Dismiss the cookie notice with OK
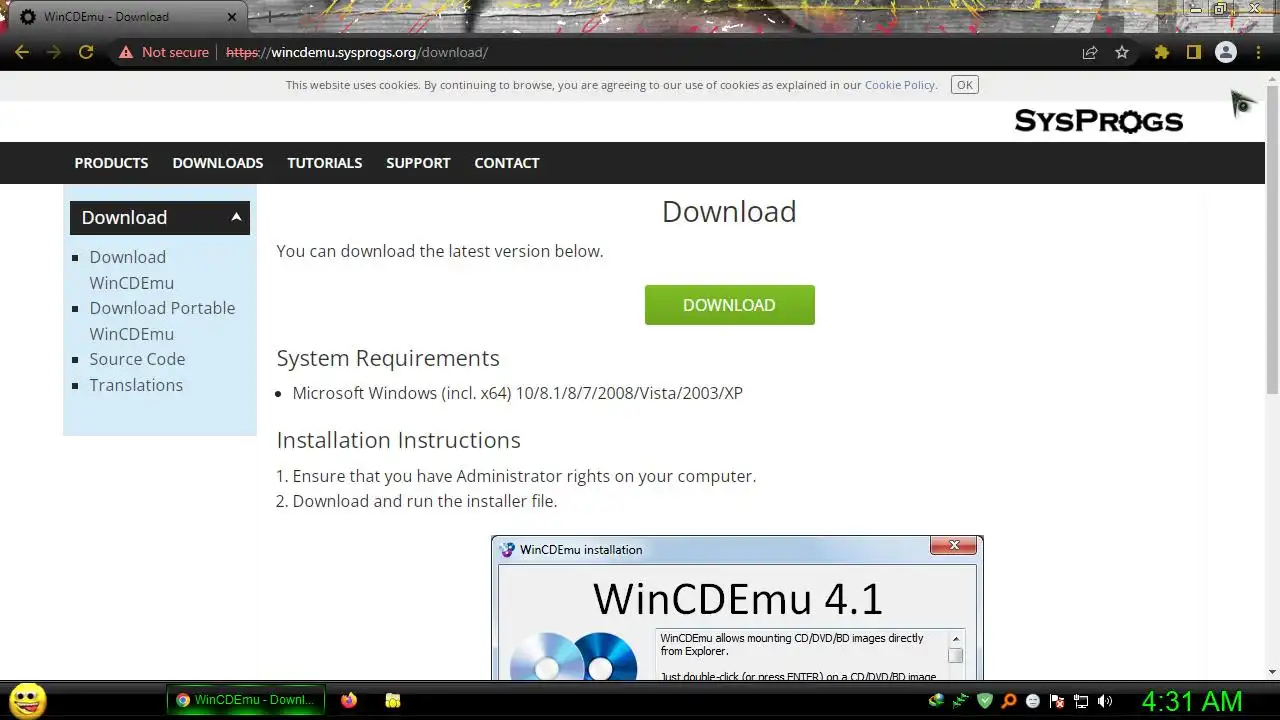Viewport: 1280px width, 720px height. [965, 85]
